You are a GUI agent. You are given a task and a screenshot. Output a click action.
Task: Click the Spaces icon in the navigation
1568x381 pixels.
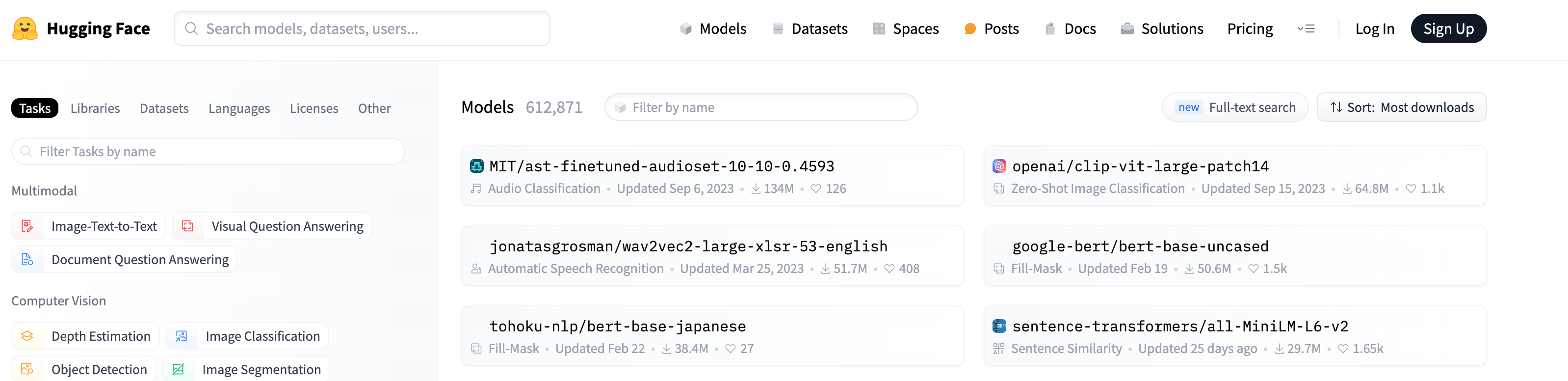pos(879,28)
